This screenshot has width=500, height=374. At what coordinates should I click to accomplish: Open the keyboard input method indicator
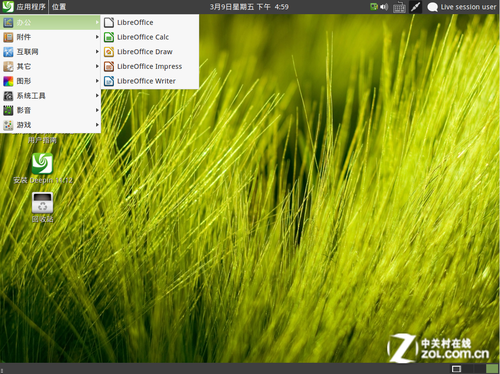[399, 7]
